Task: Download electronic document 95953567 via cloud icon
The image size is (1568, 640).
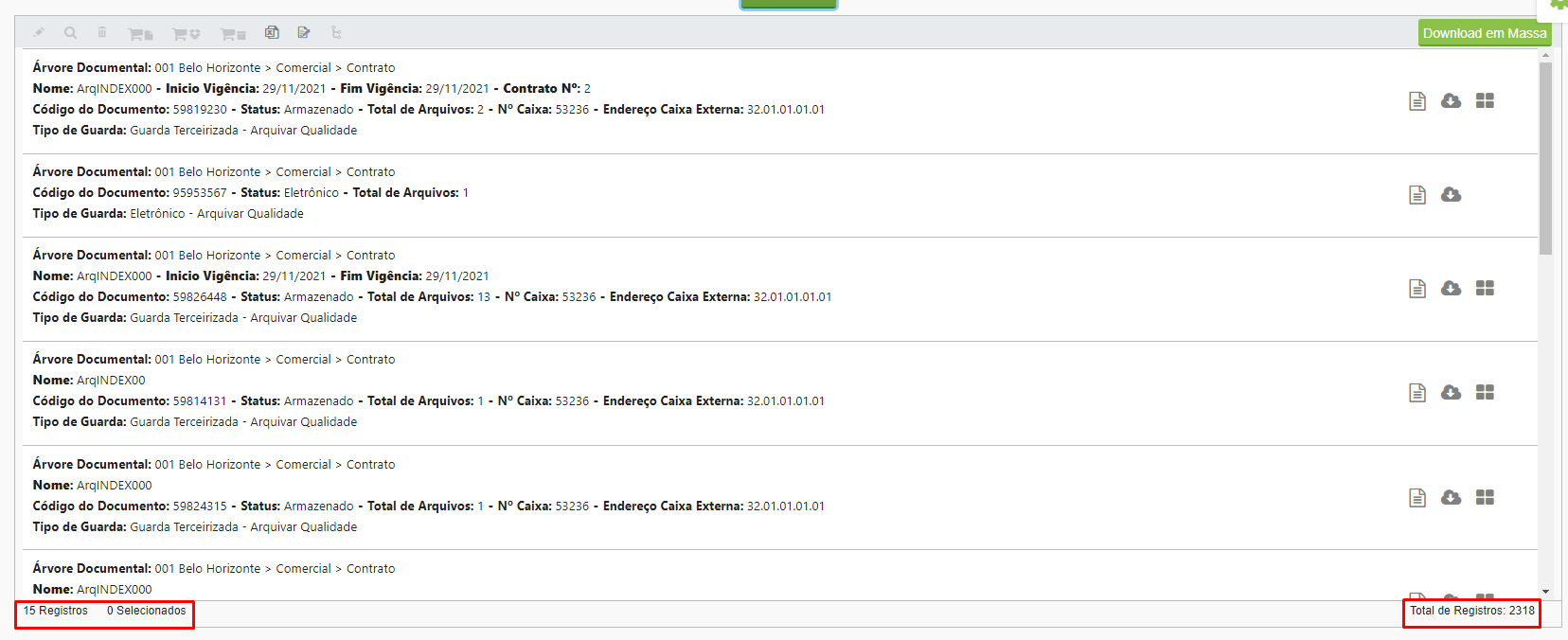Action: pos(1451,194)
